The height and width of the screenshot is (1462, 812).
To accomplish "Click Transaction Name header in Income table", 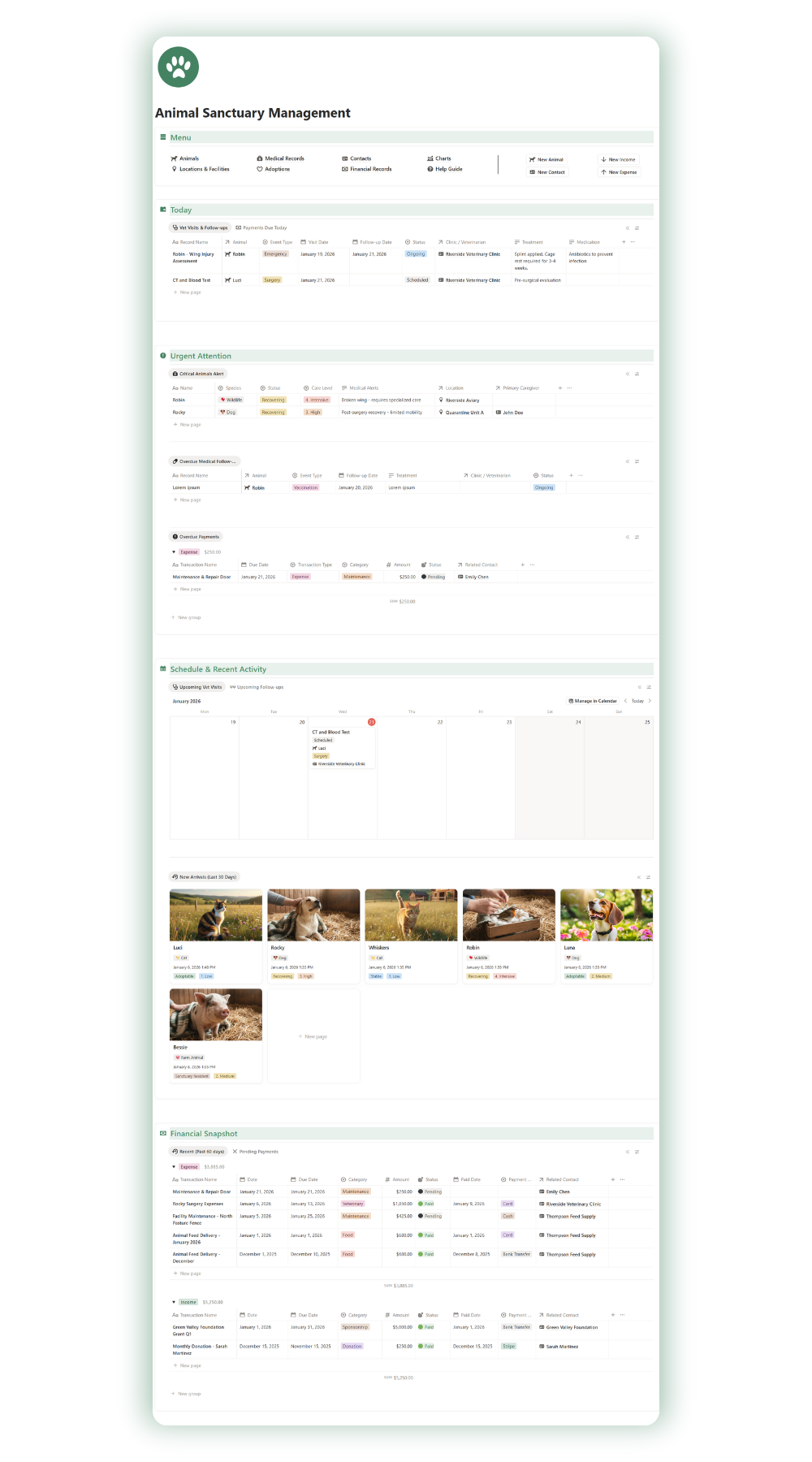I will (x=195, y=1315).
